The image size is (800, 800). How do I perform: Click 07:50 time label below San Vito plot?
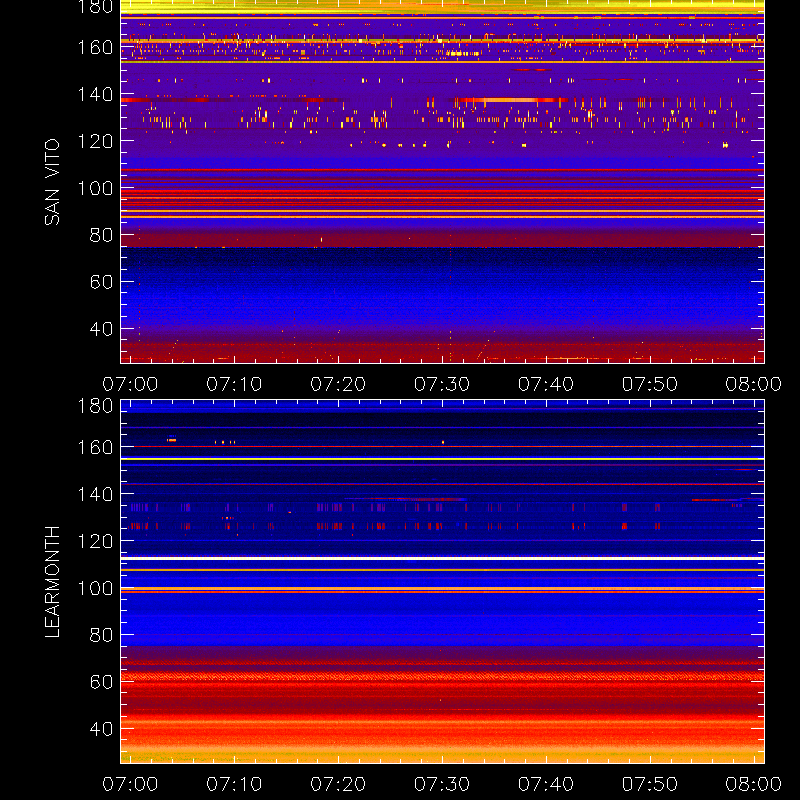pos(650,384)
